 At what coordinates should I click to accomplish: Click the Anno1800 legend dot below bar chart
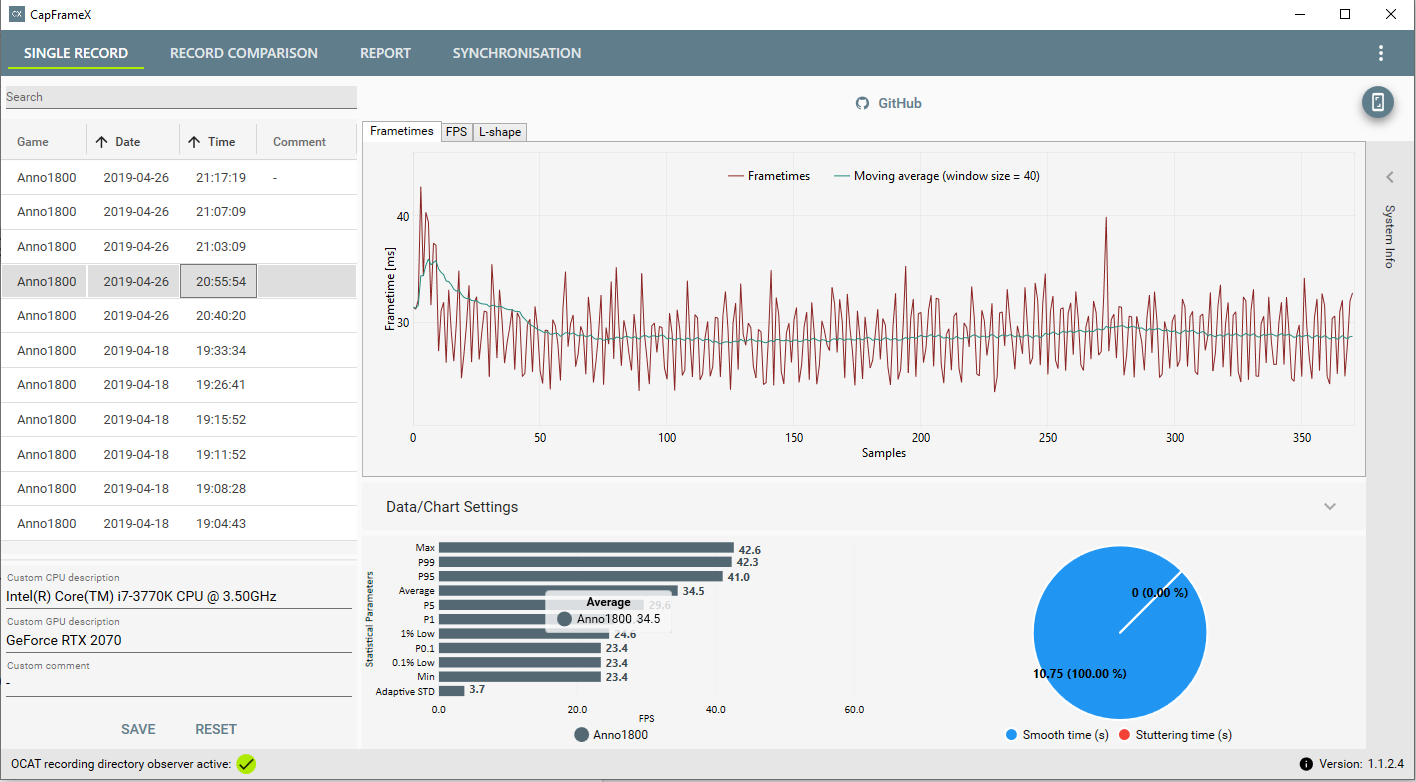[x=581, y=735]
